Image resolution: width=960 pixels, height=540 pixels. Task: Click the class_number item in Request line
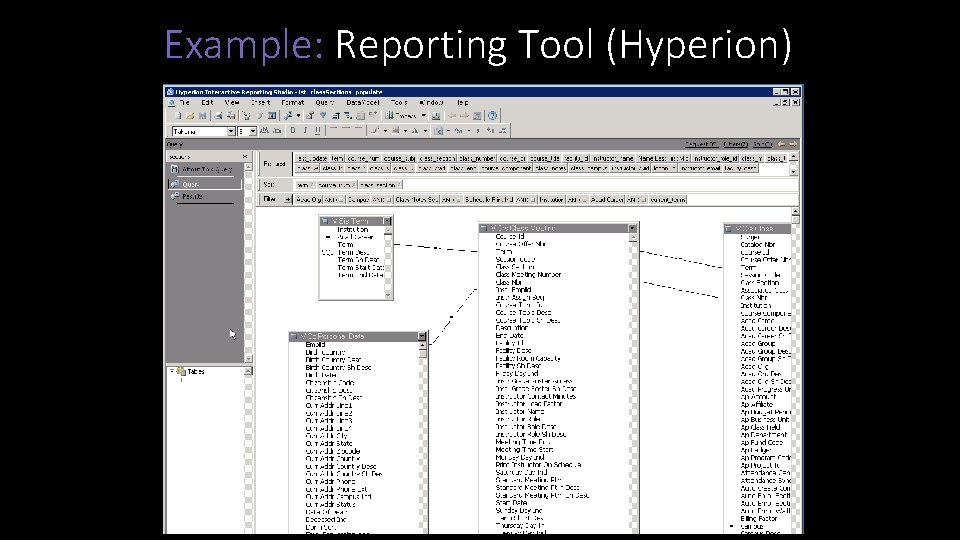[x=477, y=158]
